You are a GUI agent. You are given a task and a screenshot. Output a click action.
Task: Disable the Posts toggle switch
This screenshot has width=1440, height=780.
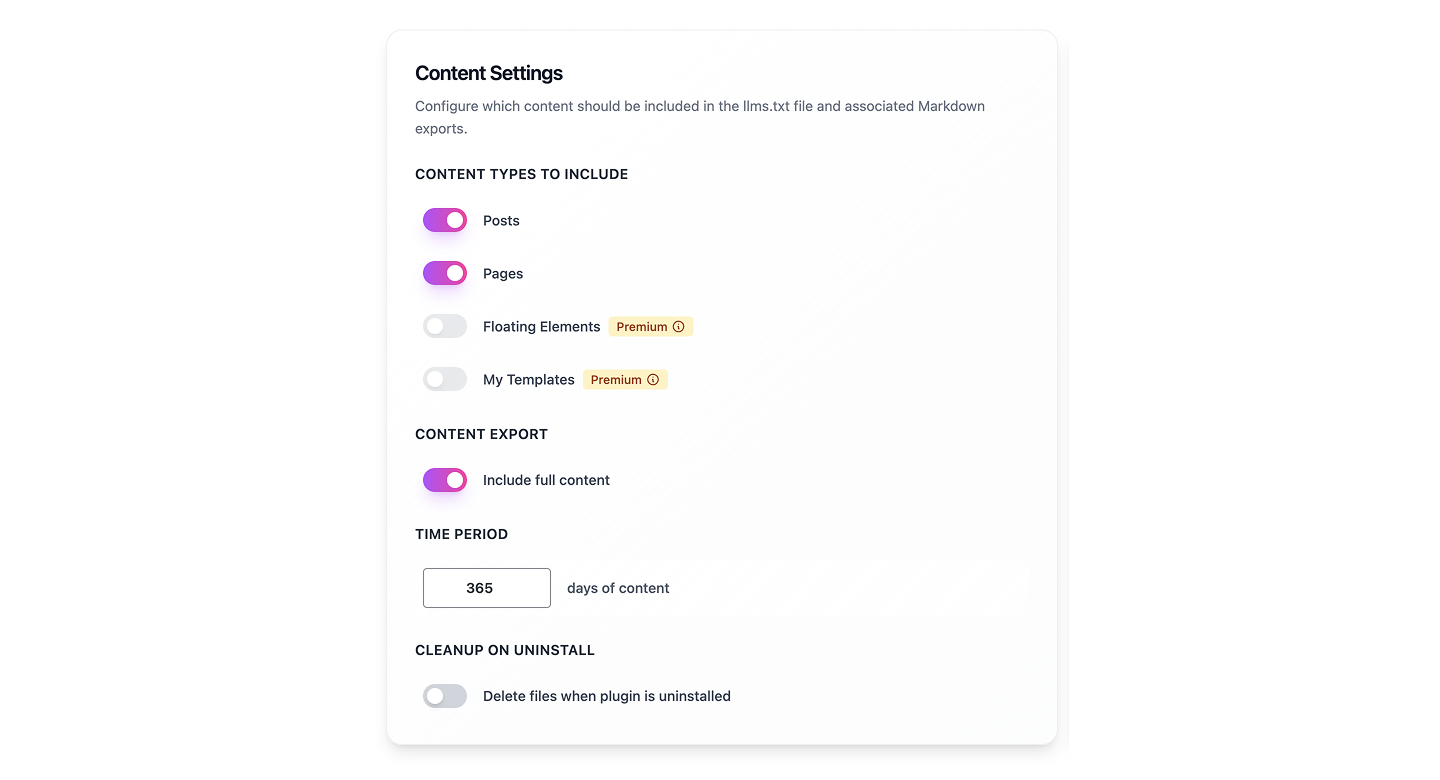(x=445, y=220)
